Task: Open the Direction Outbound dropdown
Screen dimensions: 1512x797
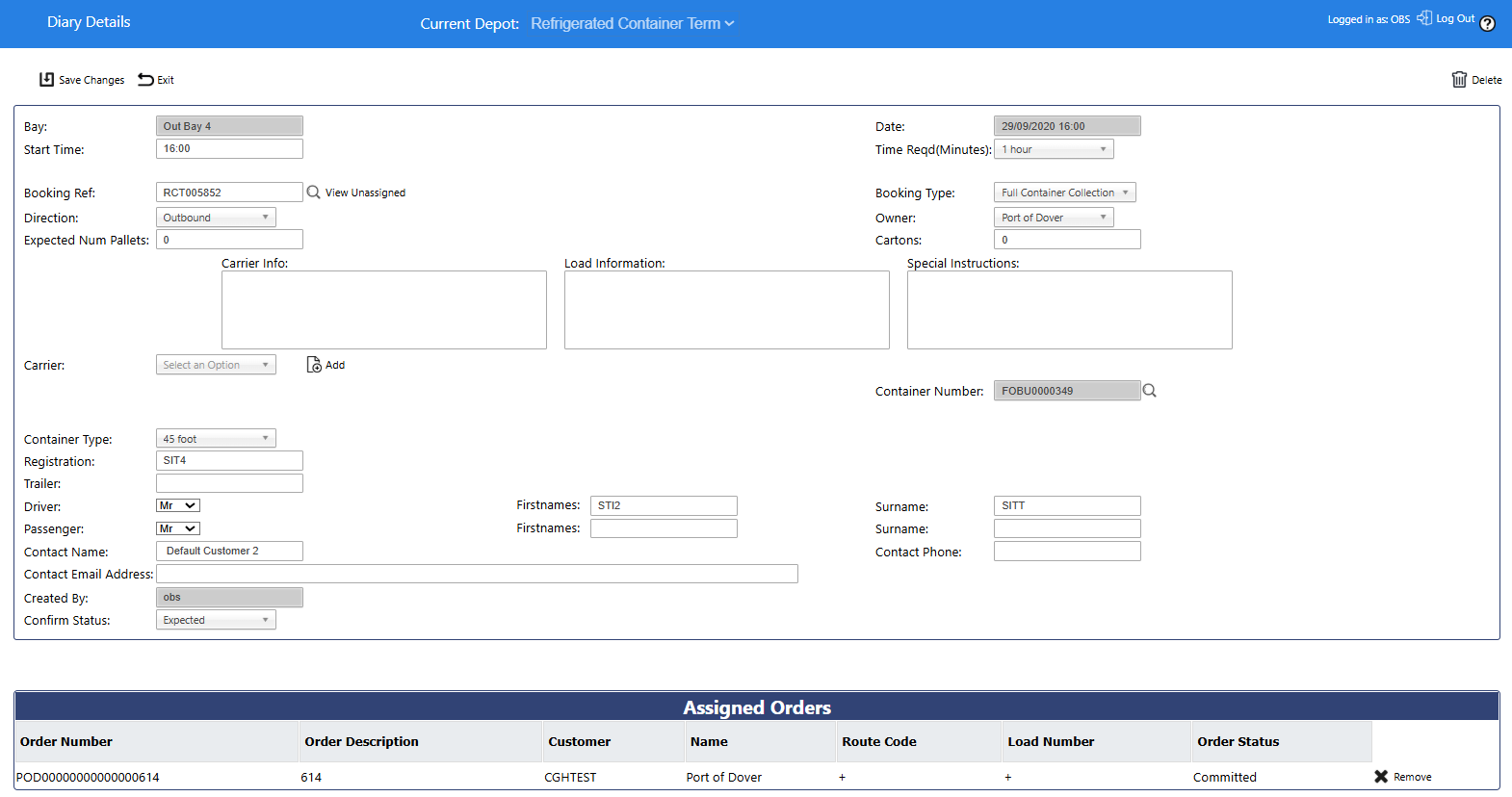Action: (216, 218)
